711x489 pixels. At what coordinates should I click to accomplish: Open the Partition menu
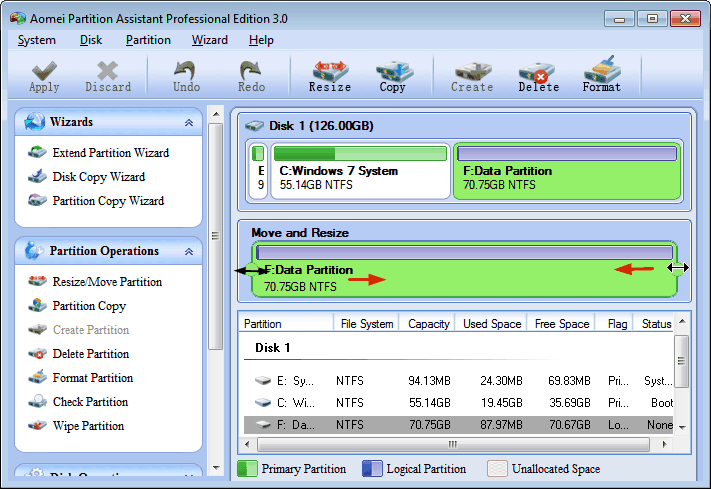(148, 40)
